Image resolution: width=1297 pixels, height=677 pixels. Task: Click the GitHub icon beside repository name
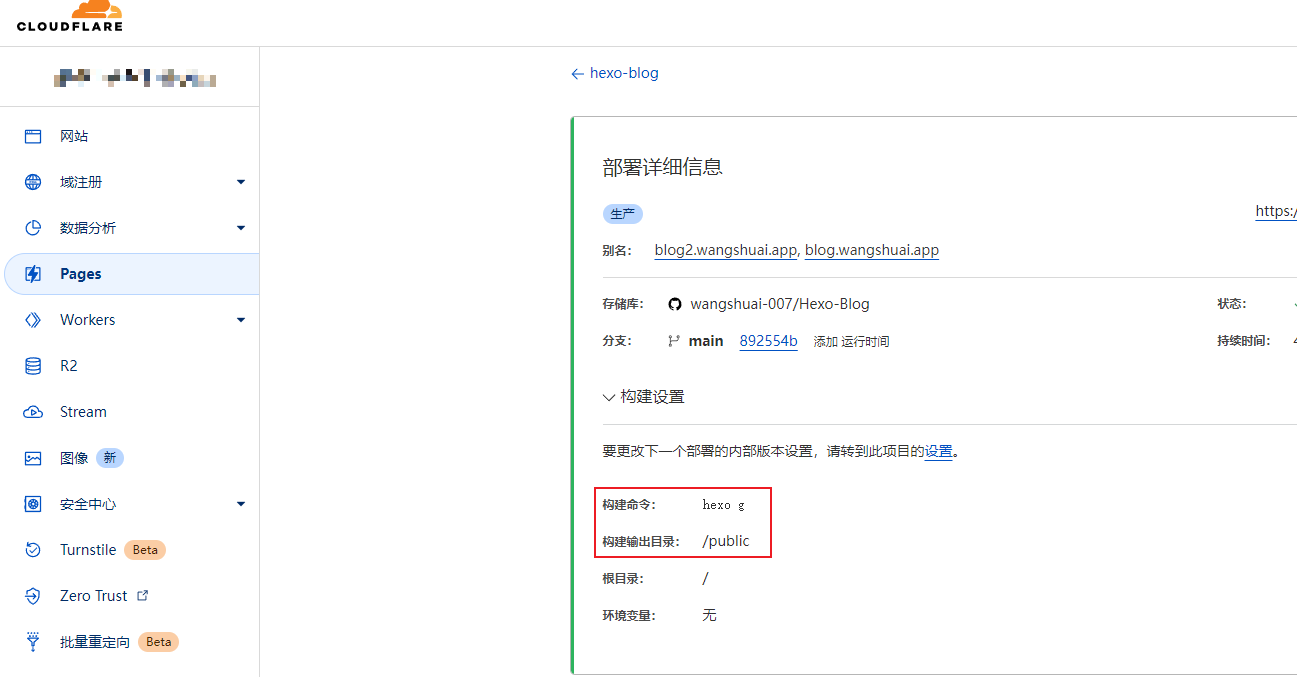675,304
